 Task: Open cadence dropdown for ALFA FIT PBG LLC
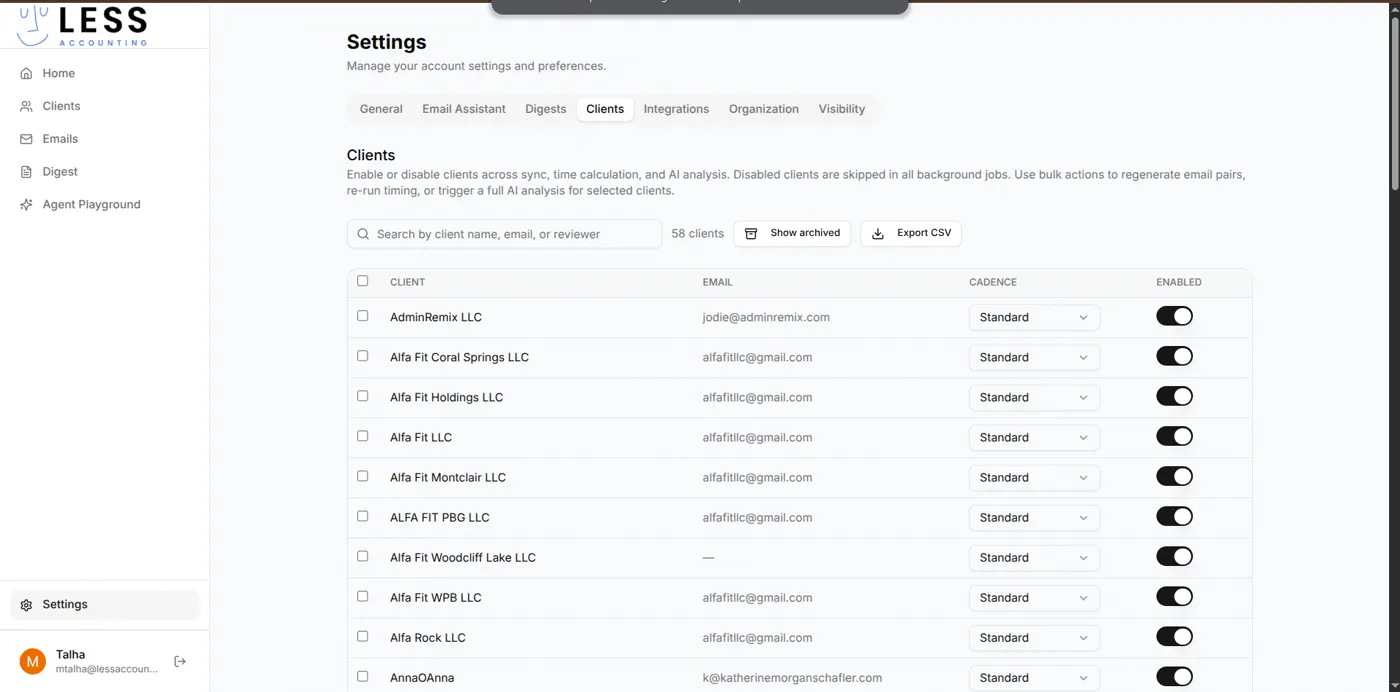tap(1034, 517)
